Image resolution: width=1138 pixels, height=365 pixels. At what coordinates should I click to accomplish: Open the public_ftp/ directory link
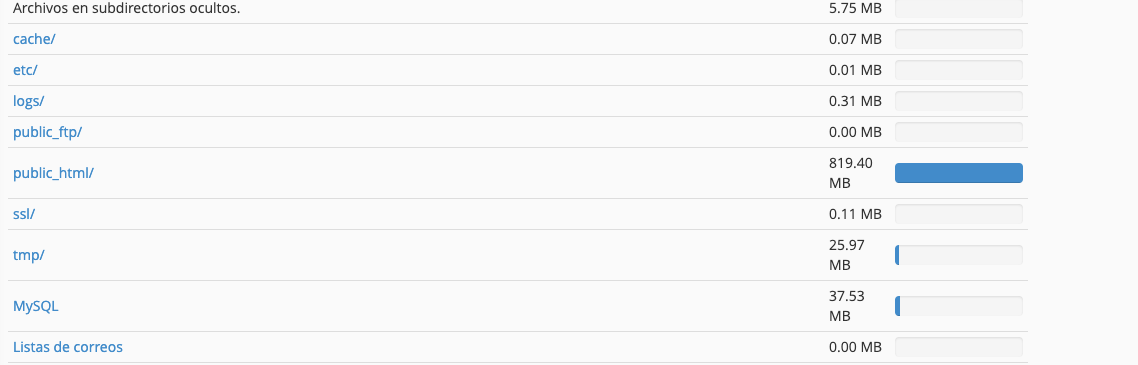47,132
